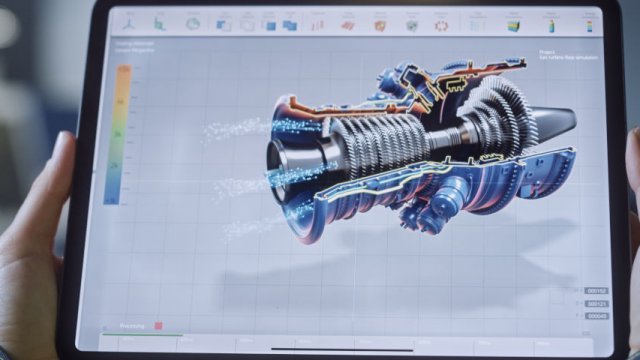Select the single solid blue cube icon

(x=270, y=26)
